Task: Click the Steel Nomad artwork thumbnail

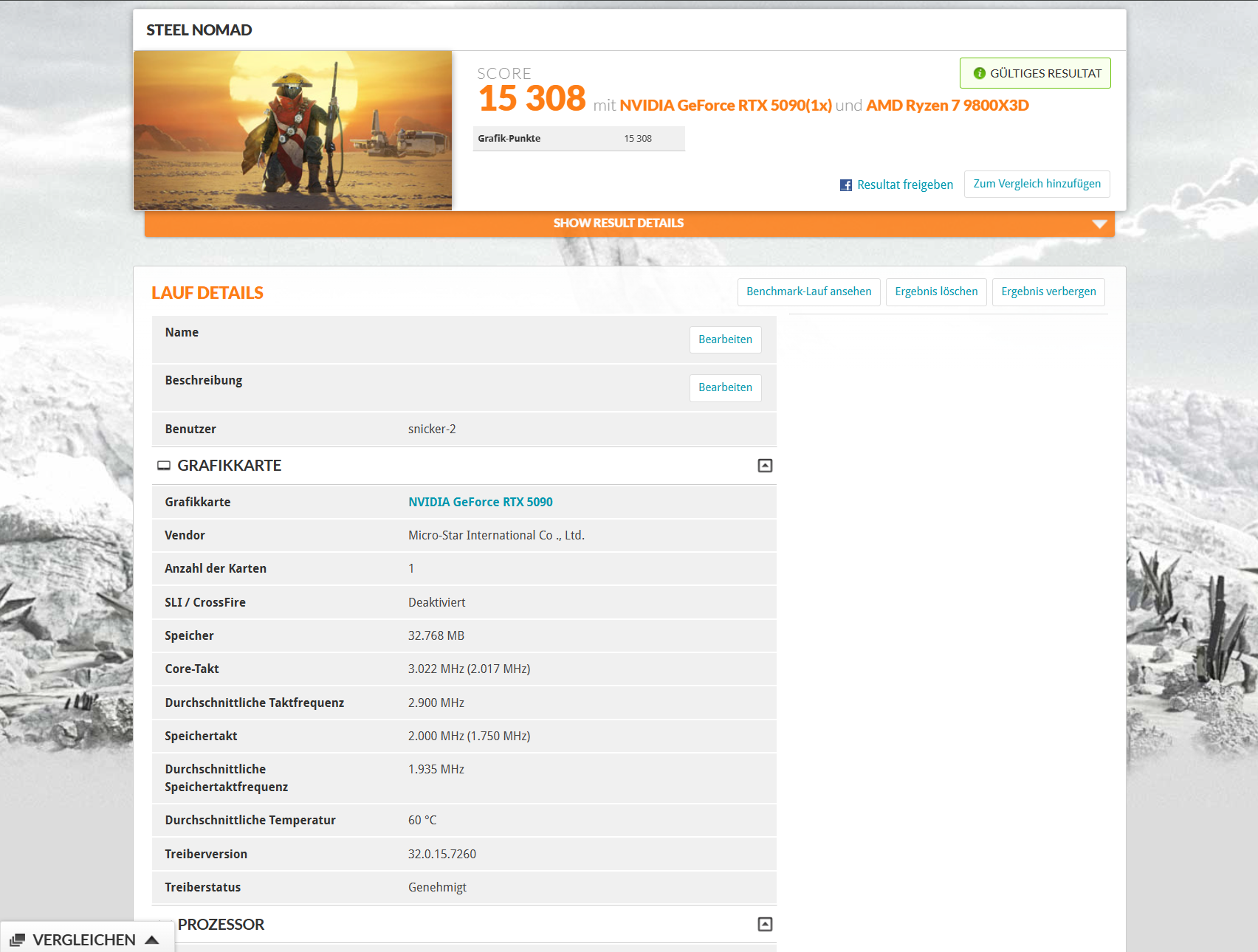Action: [x=293, y=130]
